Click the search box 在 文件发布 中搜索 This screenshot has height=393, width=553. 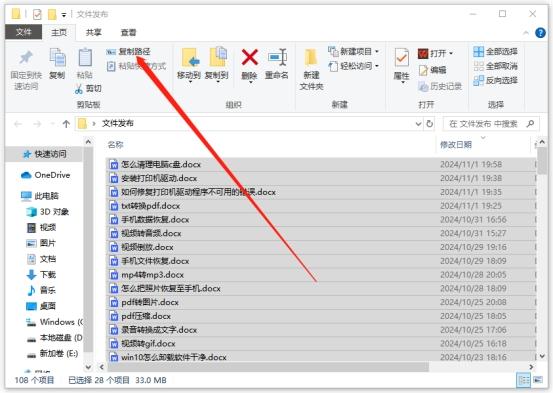[x=491, y=124]
